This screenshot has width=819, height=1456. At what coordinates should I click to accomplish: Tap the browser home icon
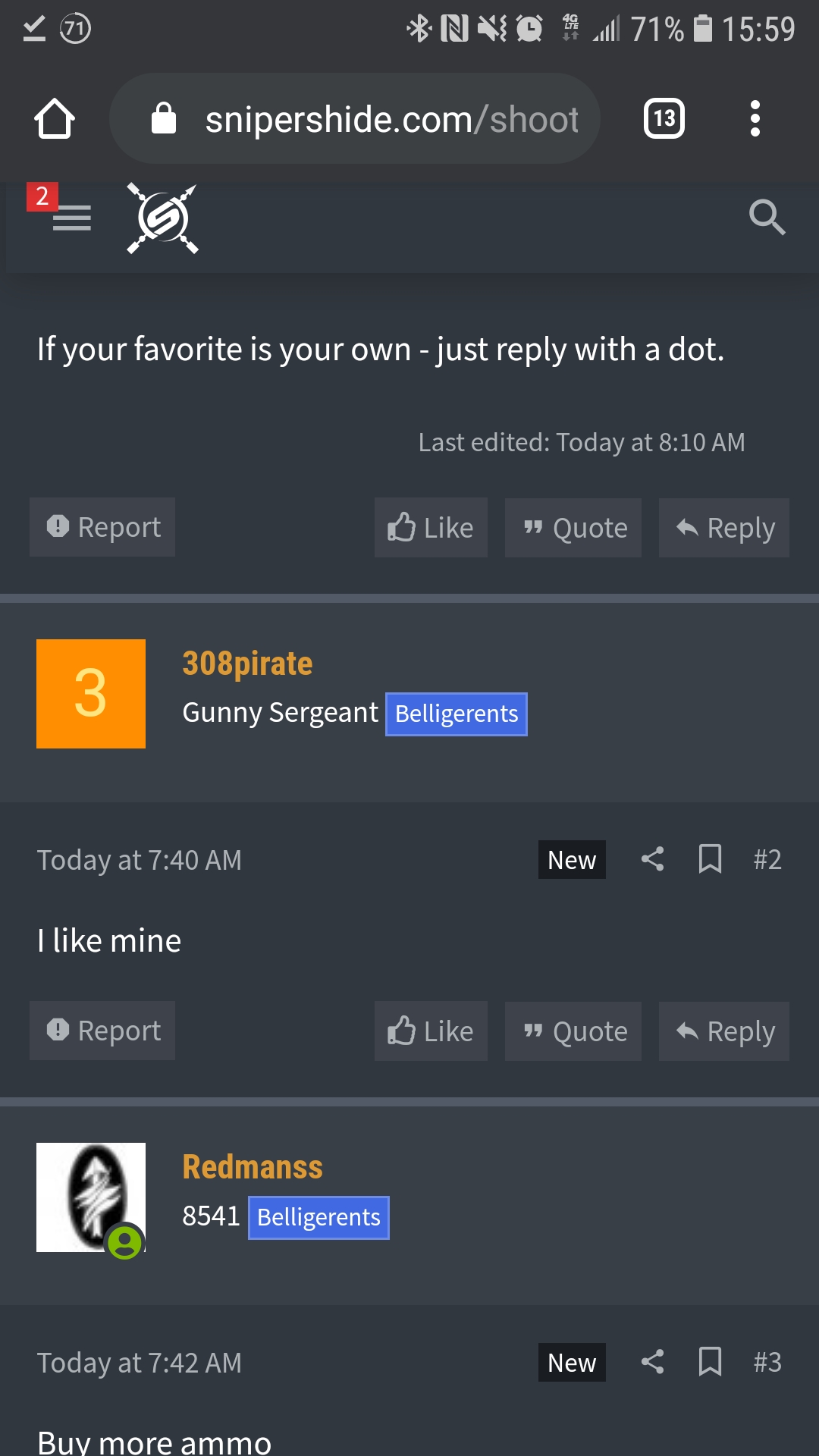(55, 119)
